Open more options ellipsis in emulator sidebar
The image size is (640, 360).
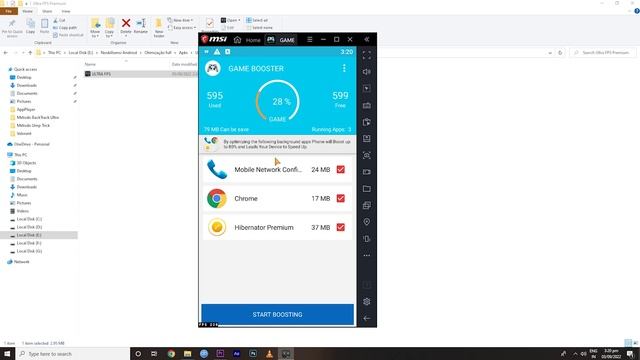367,256
